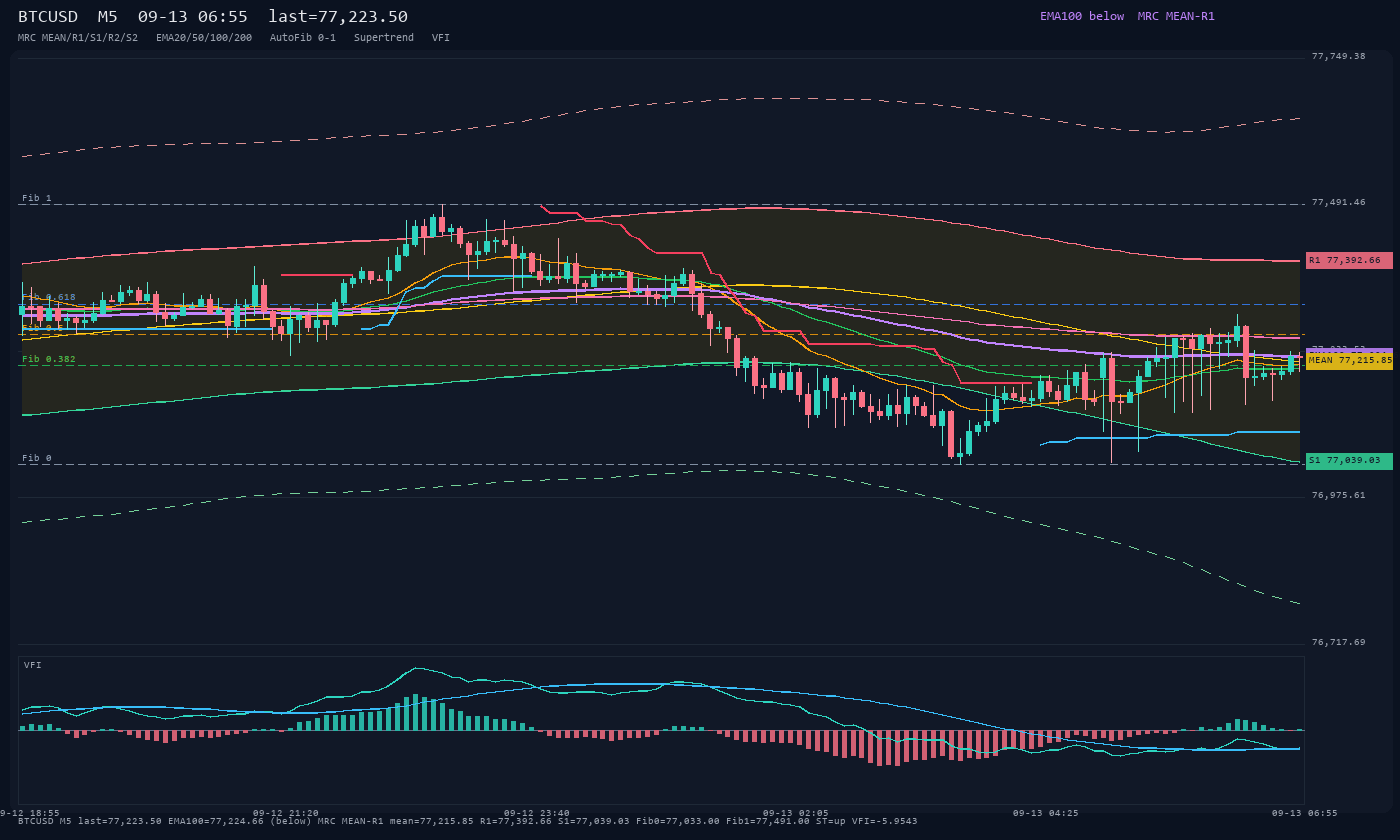Click the yellow MEAN 77,215.85 price tag

click(1349, 361)
